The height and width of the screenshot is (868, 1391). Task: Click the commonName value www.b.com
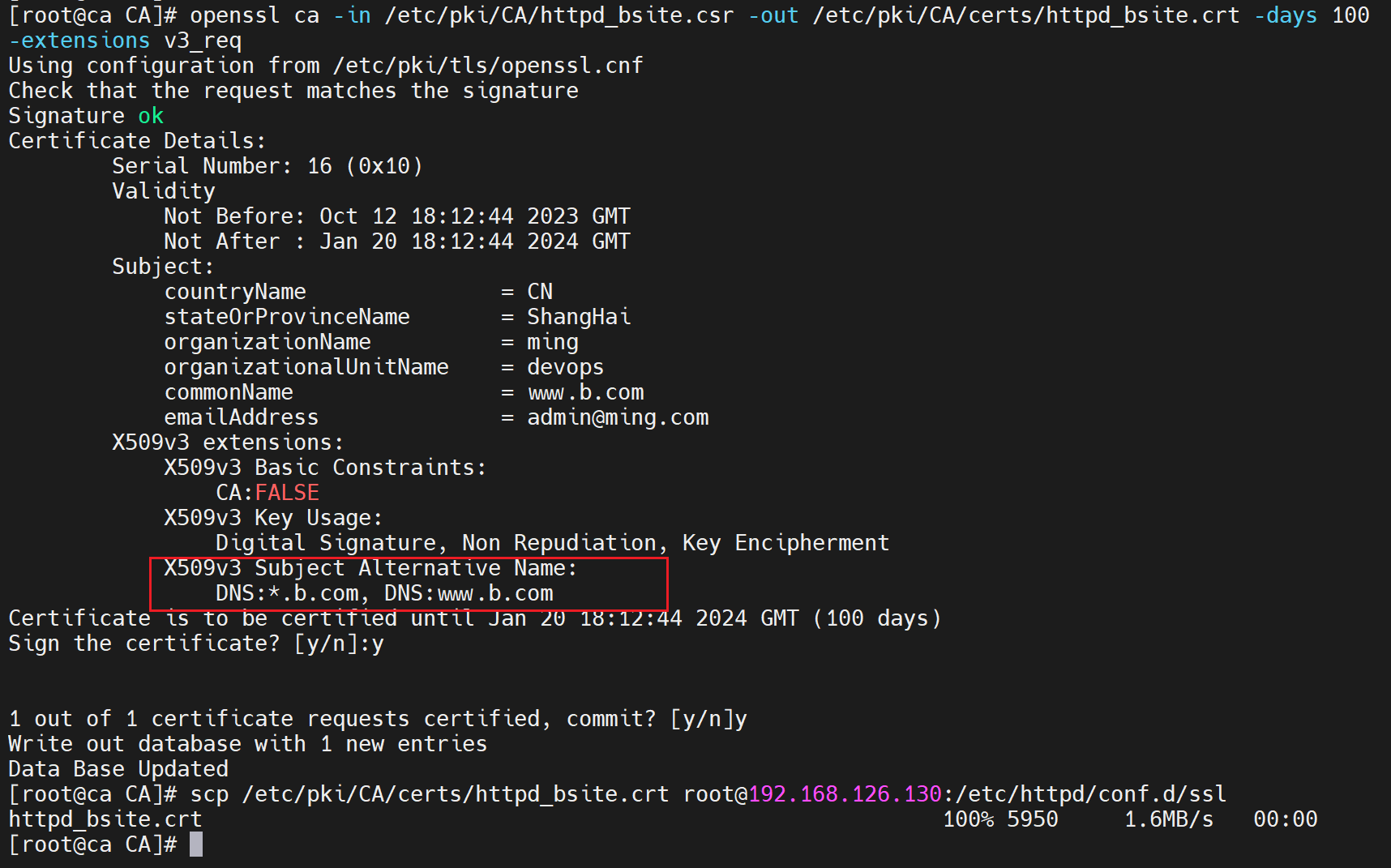(585, 392)
